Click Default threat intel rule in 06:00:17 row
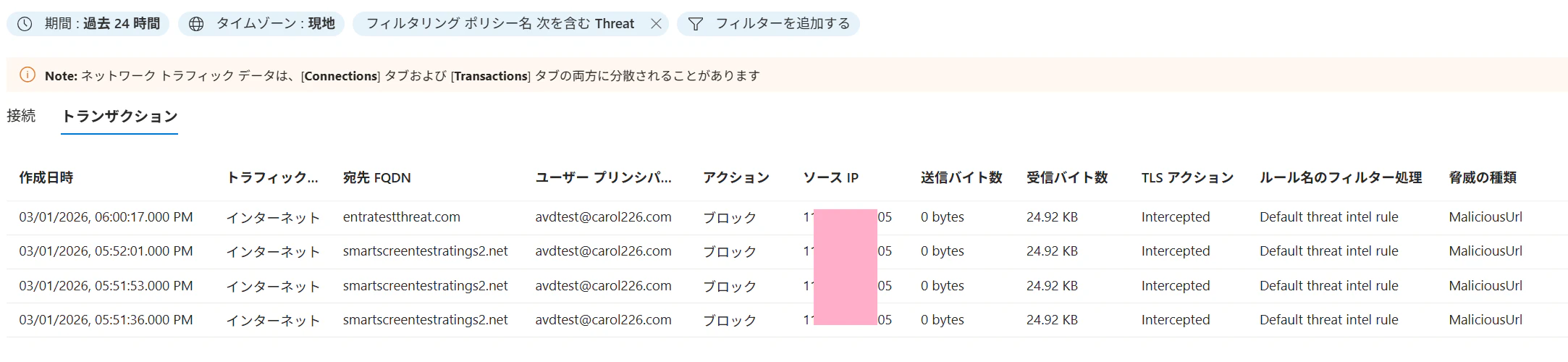This screenshot has width=1568, height=362. coord(1328,217)
